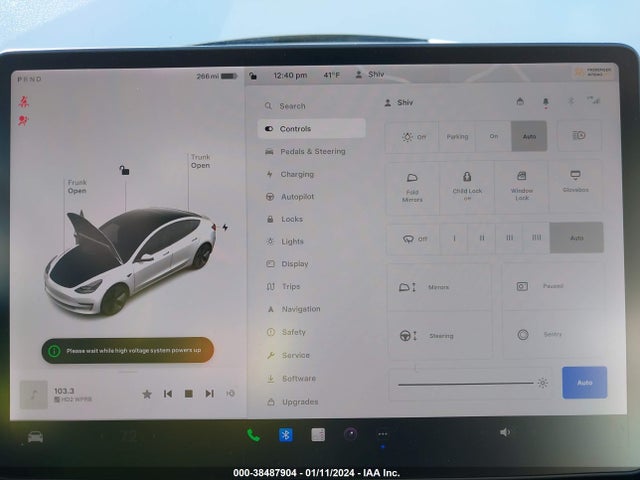
Task: Set wipers to speed II
Action: [x=482, y=238]
